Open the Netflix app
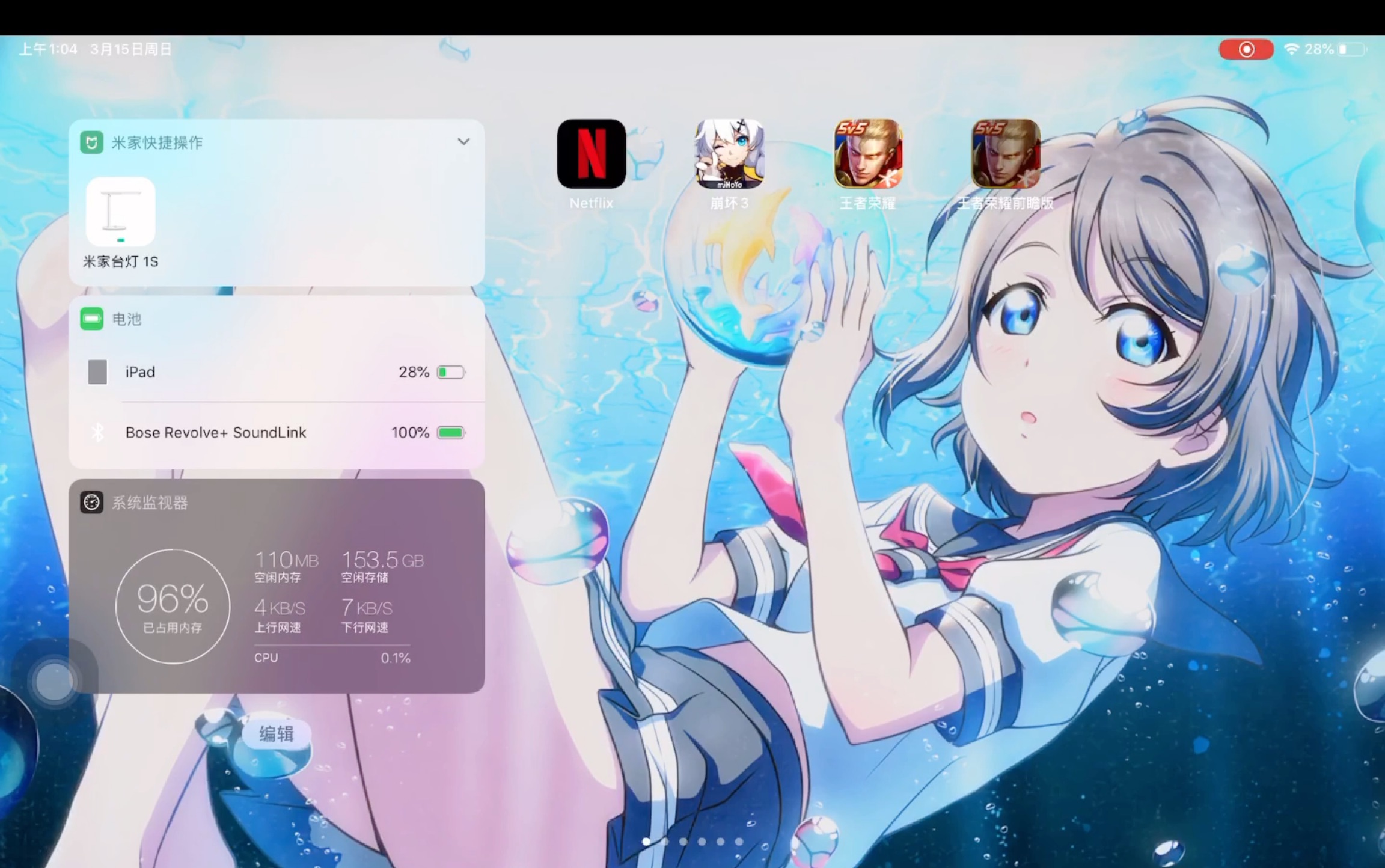The height and width of the screenshot is (868, 1385). 592,154
